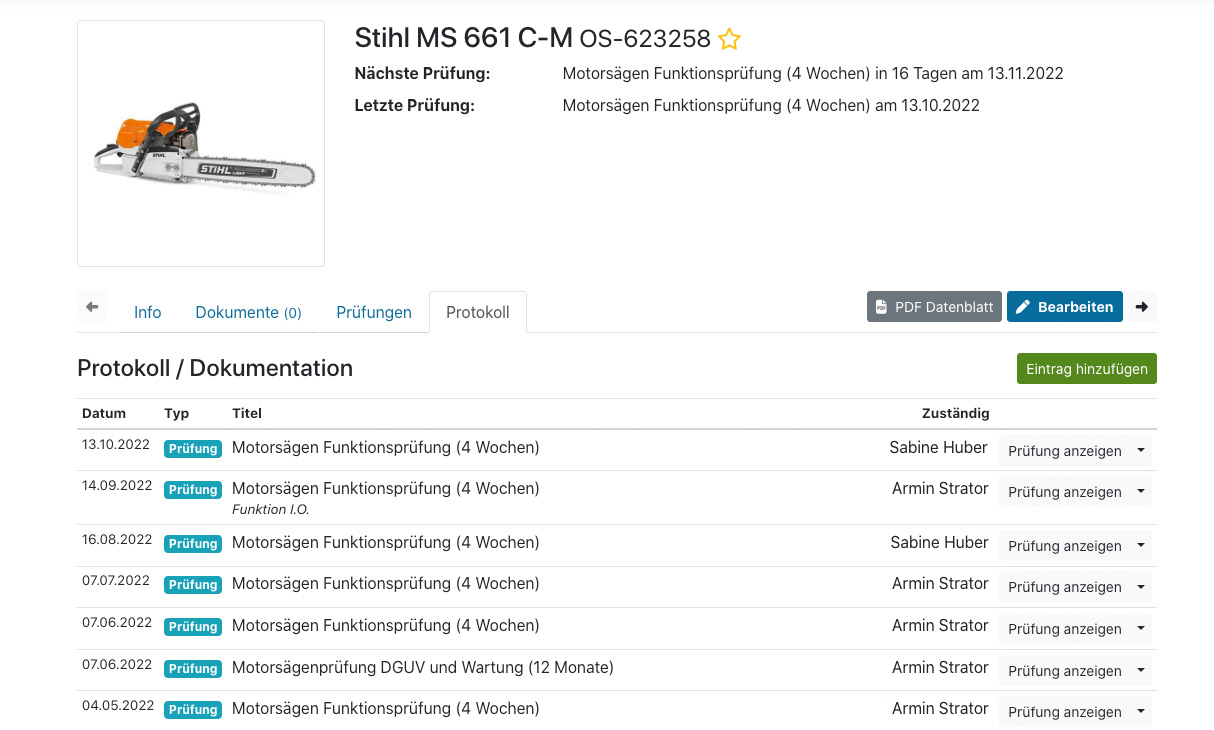Viewport: 1214px width, 730px height.
Task: Show Prüfung for 13.10.2022 entry
Action: coord(1065,451)
